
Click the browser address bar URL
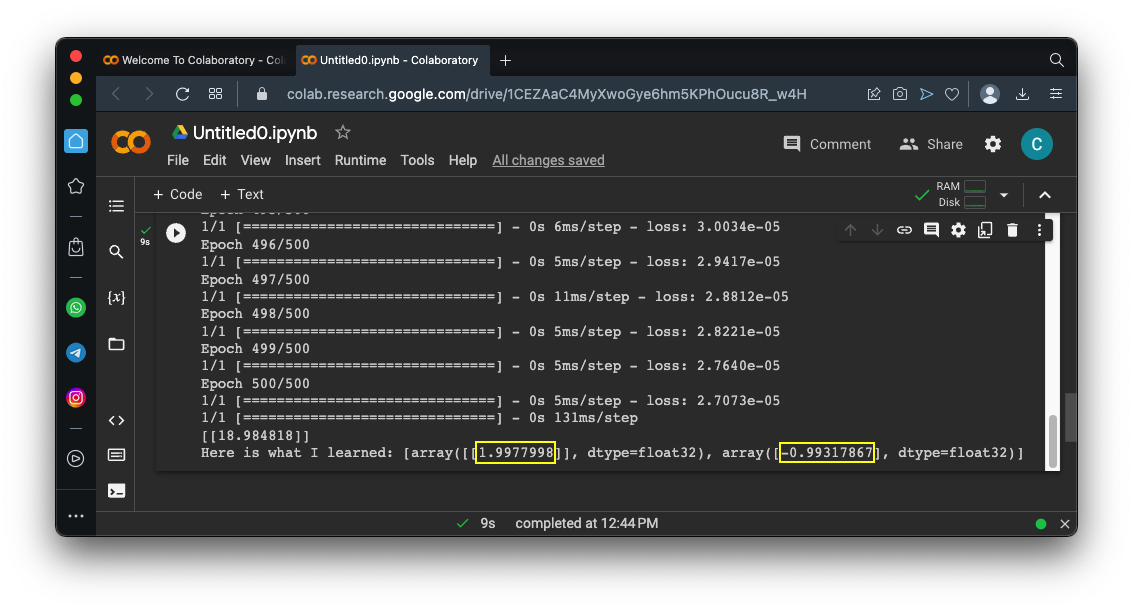click(546, 94)
